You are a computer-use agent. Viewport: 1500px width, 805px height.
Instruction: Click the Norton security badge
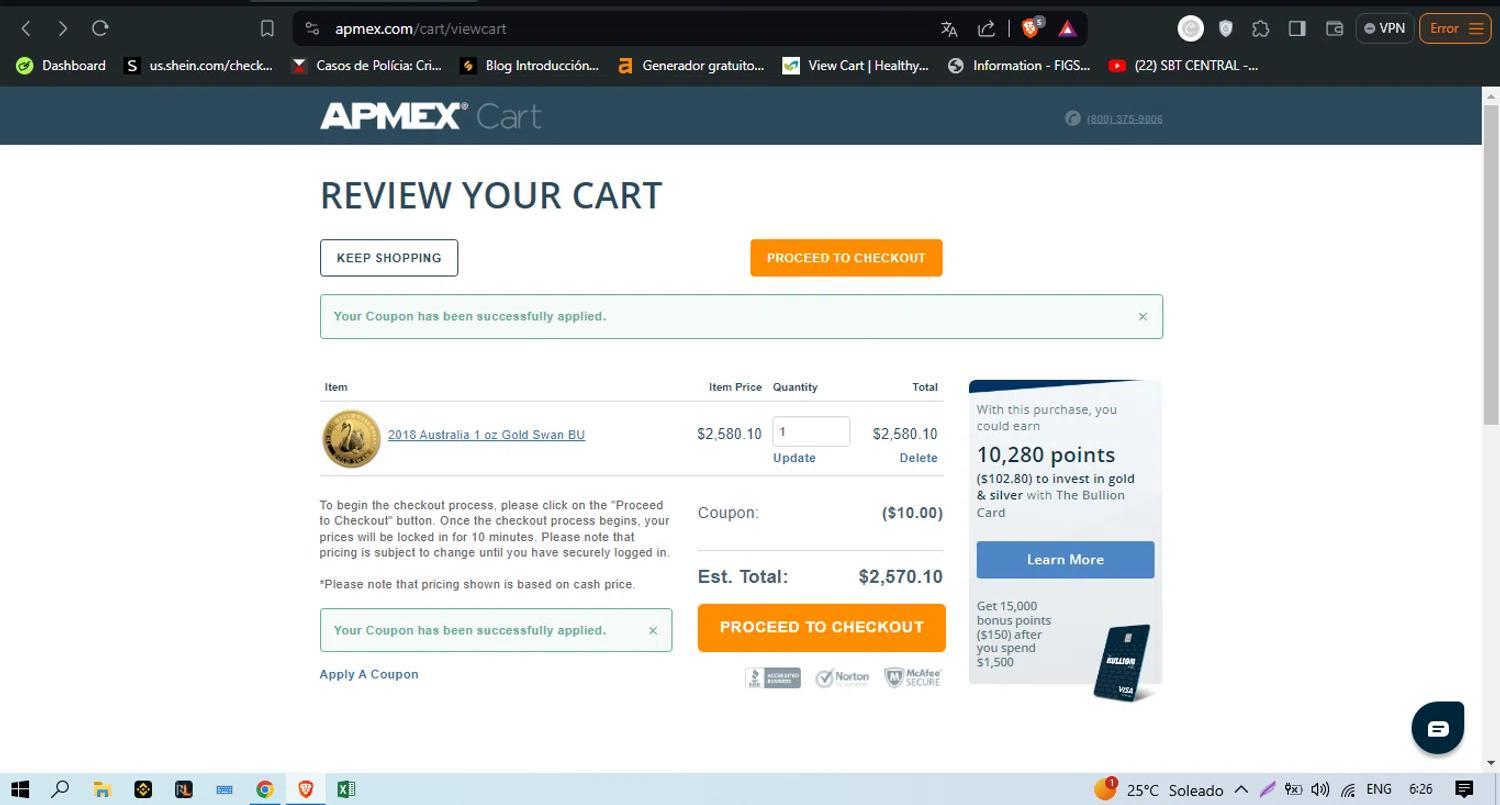(x=842, y=678)
